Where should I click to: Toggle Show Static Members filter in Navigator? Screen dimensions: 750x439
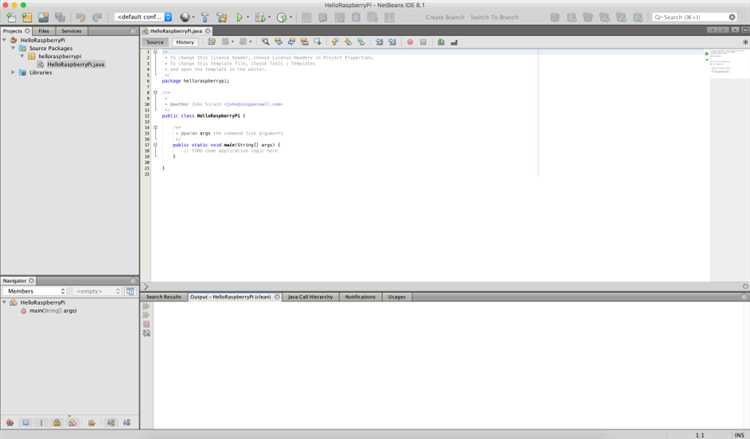point(41,423)
